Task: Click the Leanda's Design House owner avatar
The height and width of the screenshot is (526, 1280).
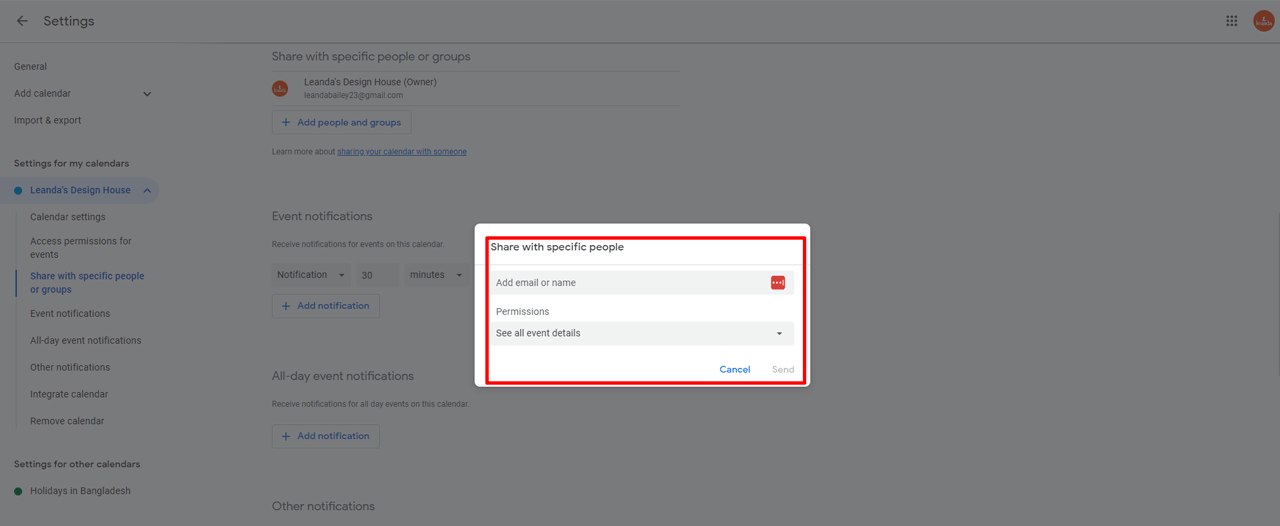Action: (281, 89)
